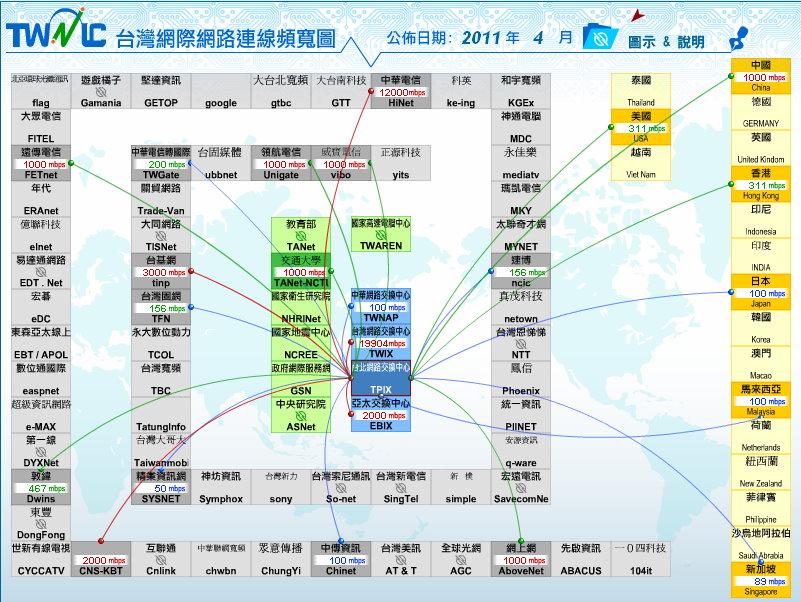Click the SYSNET label

[x=161, y=499]
